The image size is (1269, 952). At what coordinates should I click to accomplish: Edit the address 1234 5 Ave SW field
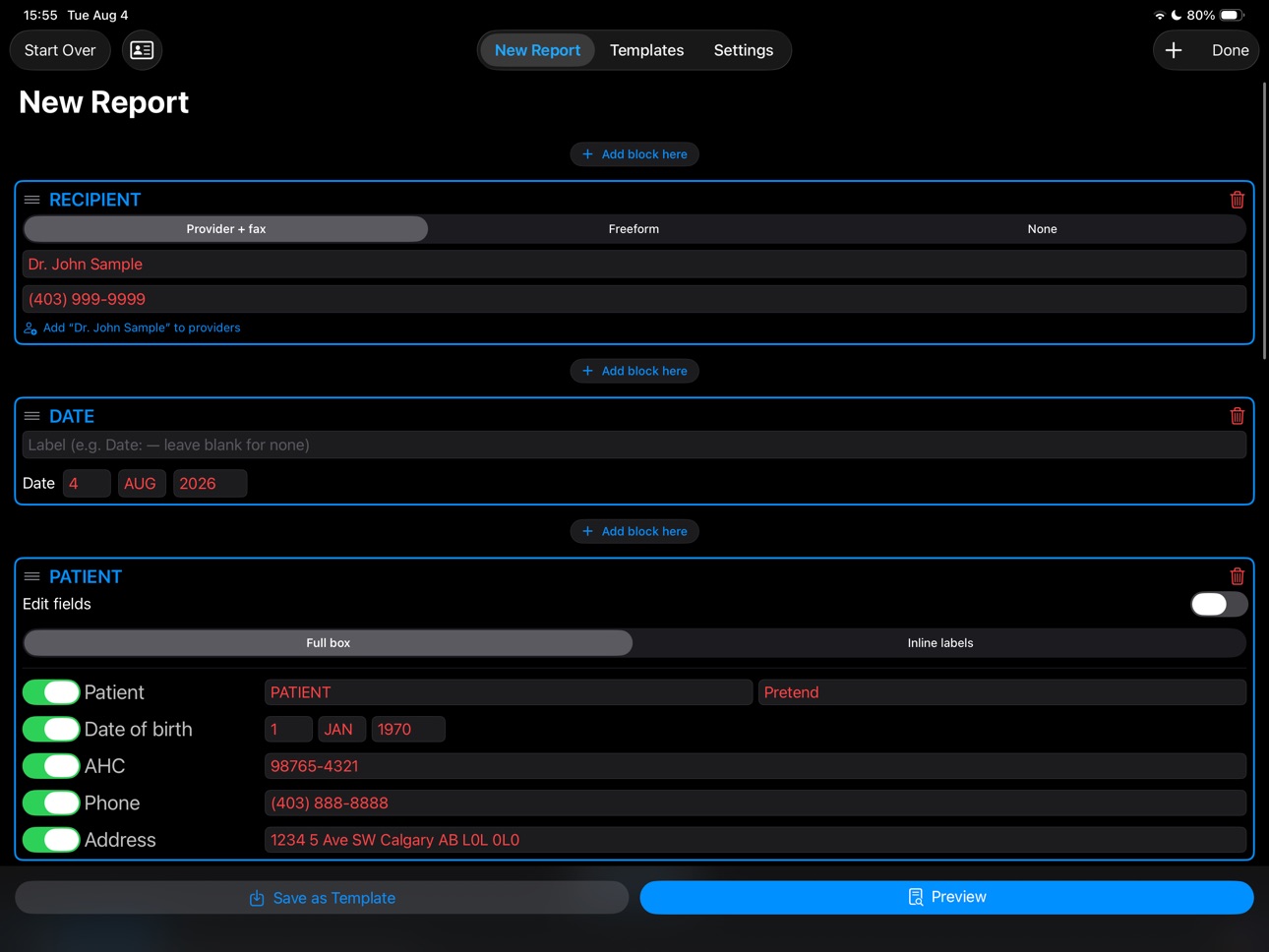coord(755,840)
